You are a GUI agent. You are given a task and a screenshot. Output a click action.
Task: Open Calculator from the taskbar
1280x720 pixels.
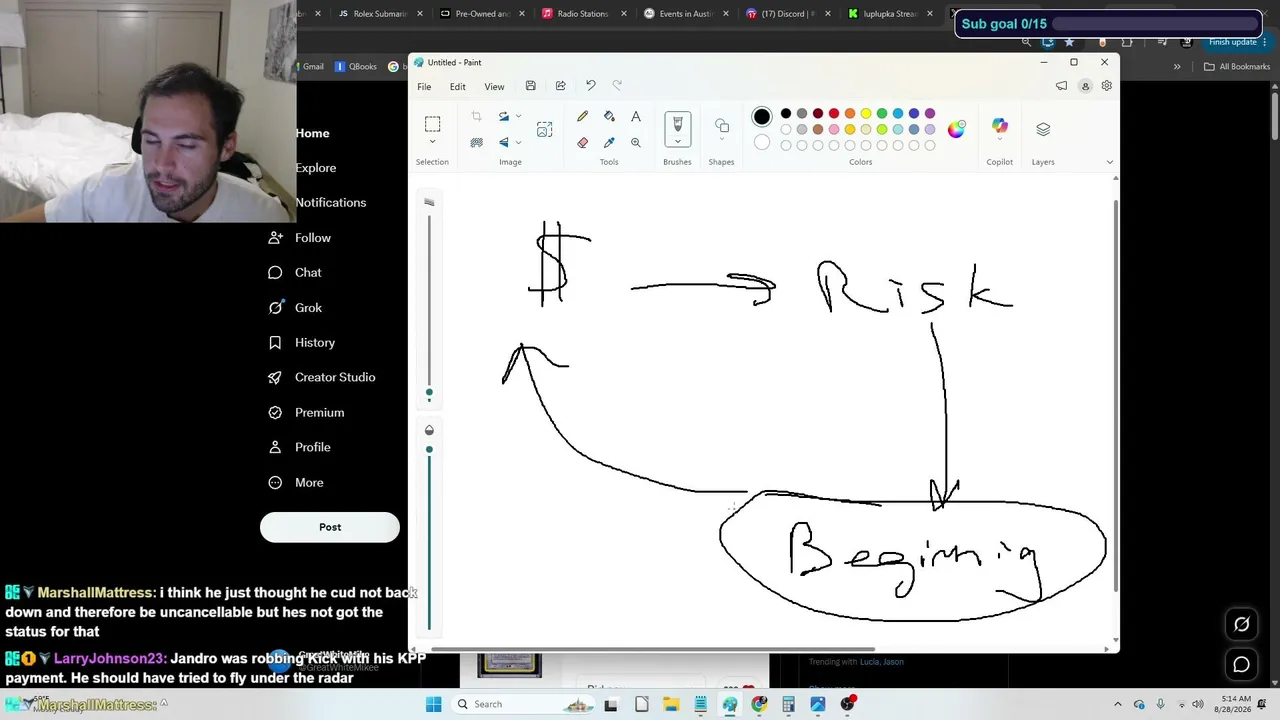(x=788, y=704)
